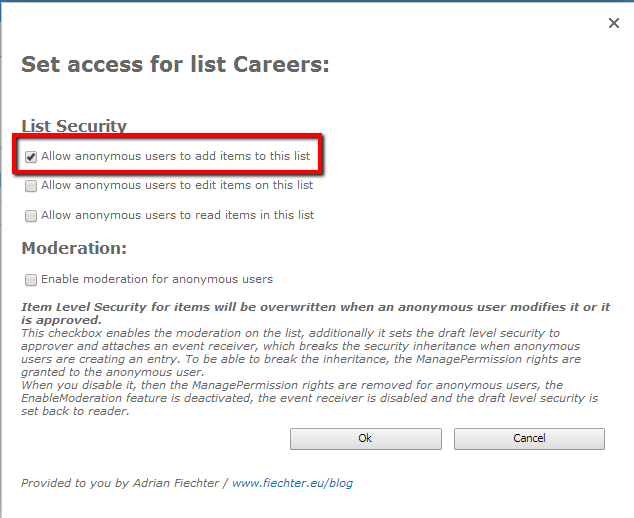This screenshot has width=634, height=518.
Task: Click the 'edit items on this list' label text
Action: pos(177,185)
